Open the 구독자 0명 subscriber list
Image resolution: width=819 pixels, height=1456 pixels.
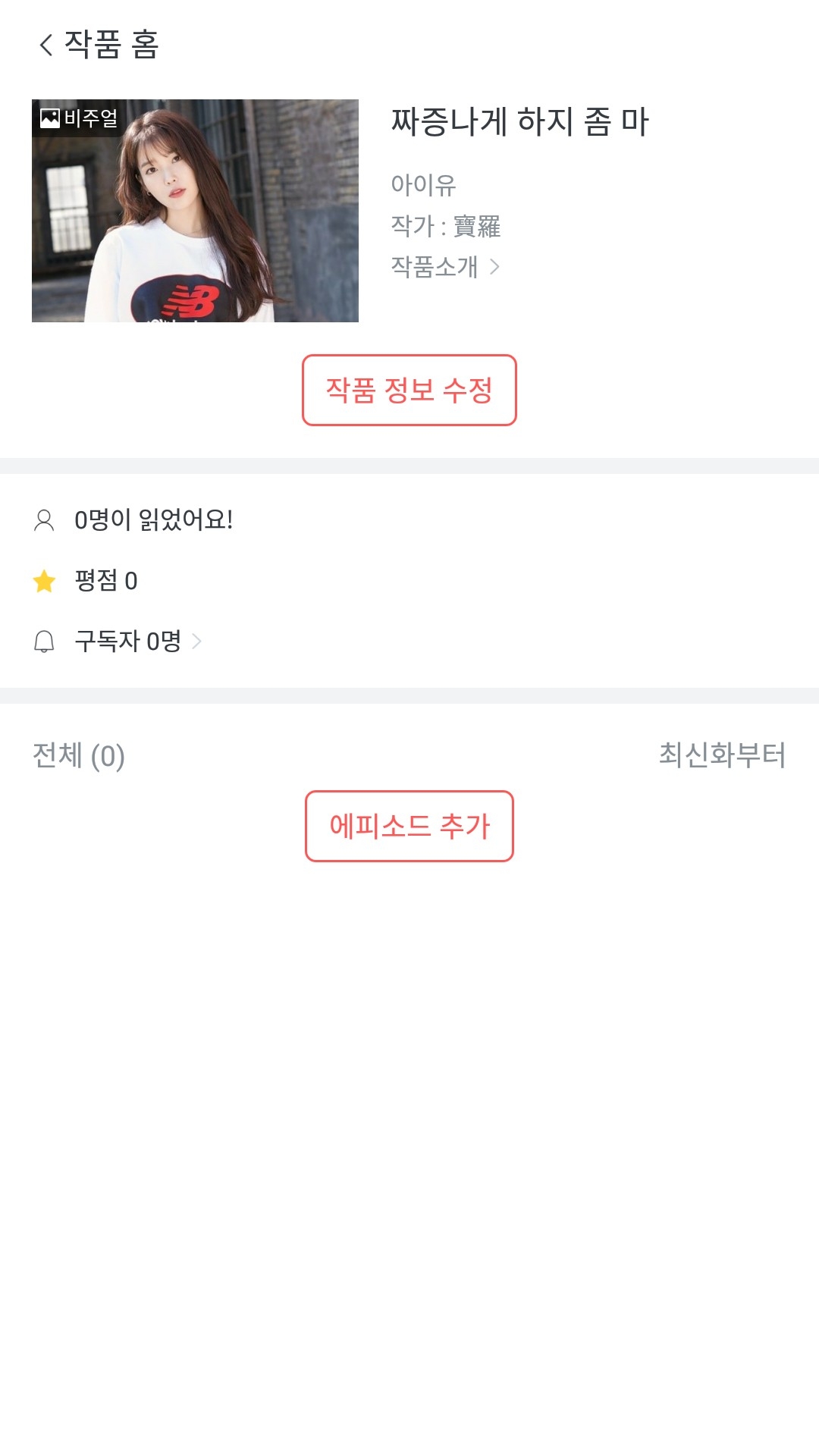pyautogui.click(x=127, y=642)
